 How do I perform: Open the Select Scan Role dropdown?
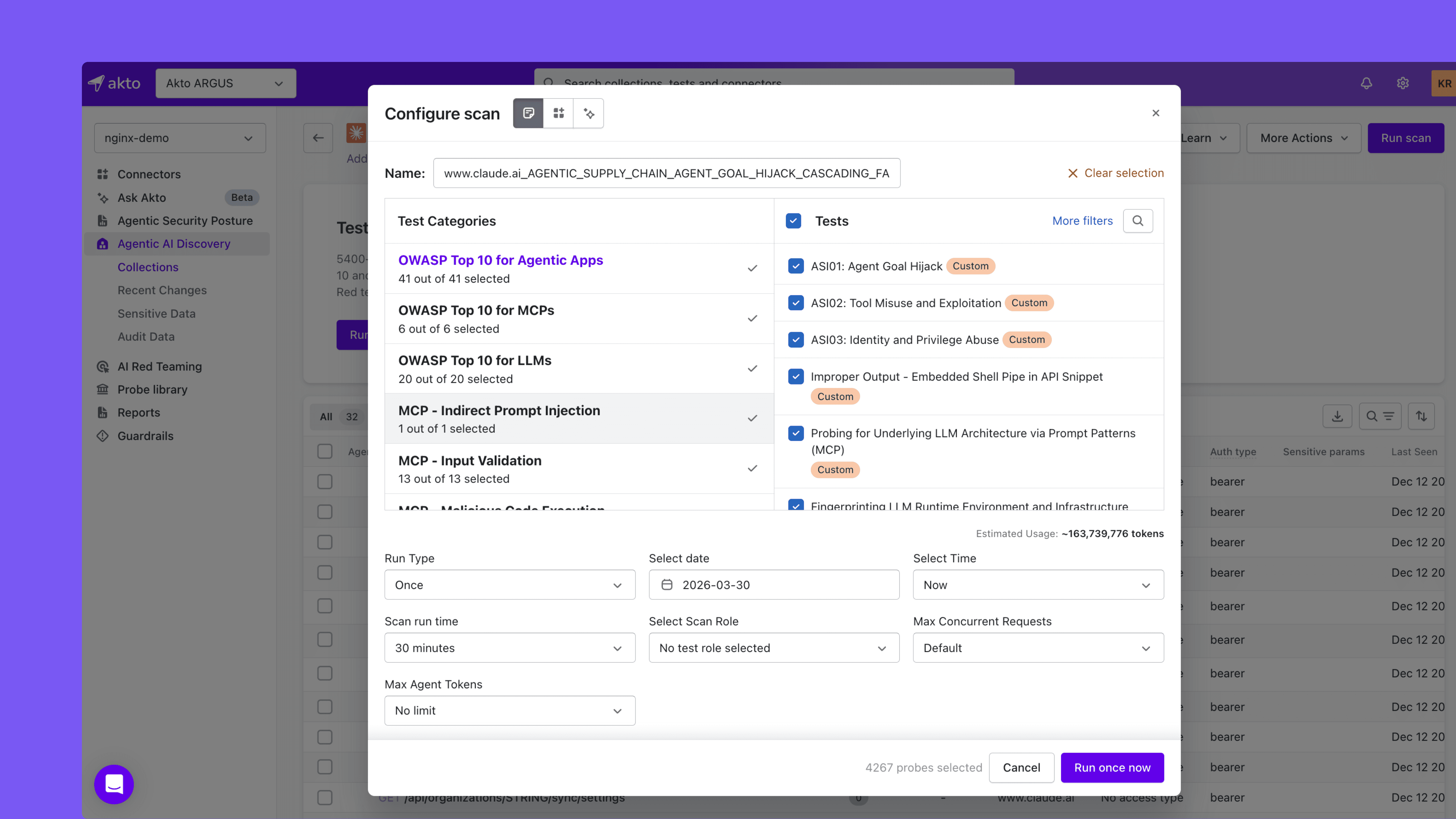[x=773, y=648]
